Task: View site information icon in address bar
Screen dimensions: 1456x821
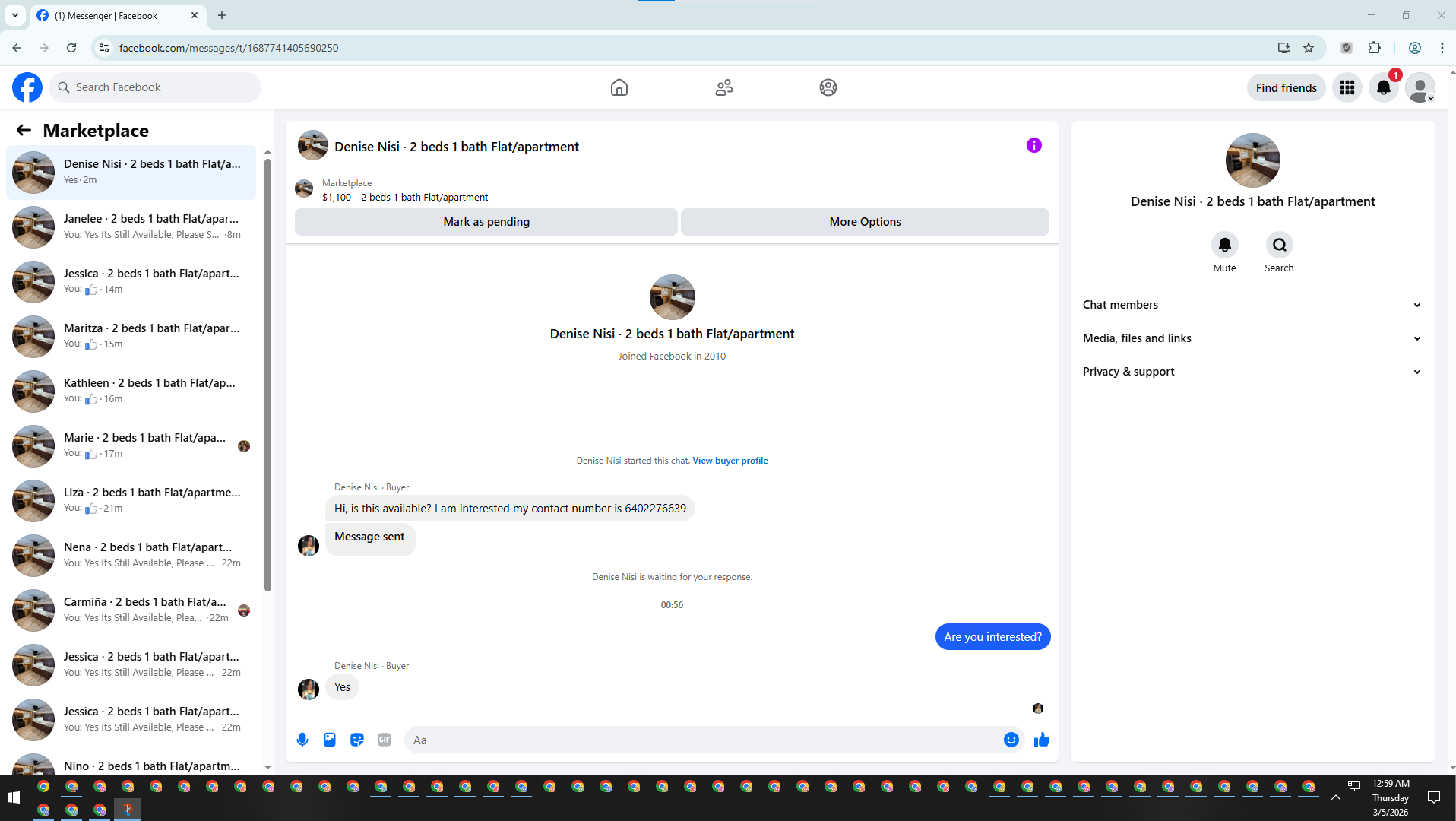Action: [x=104, y=48]
